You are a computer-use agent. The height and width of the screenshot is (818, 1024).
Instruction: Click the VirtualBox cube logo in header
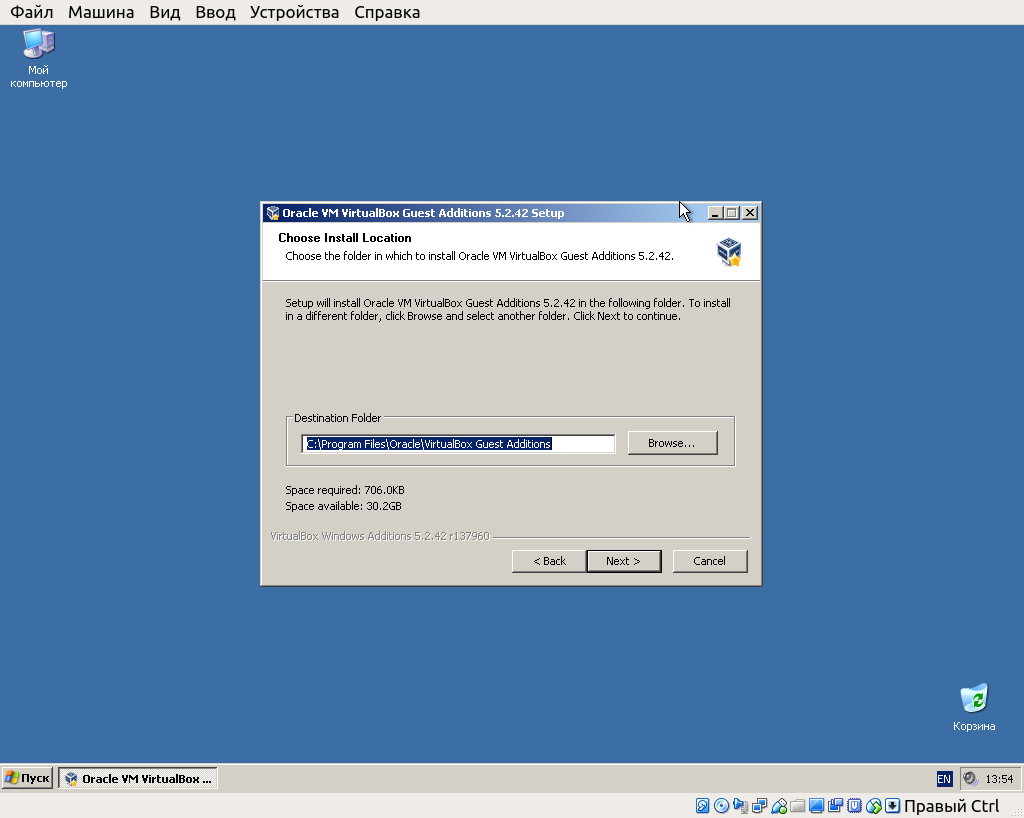(x=729, y=251)
